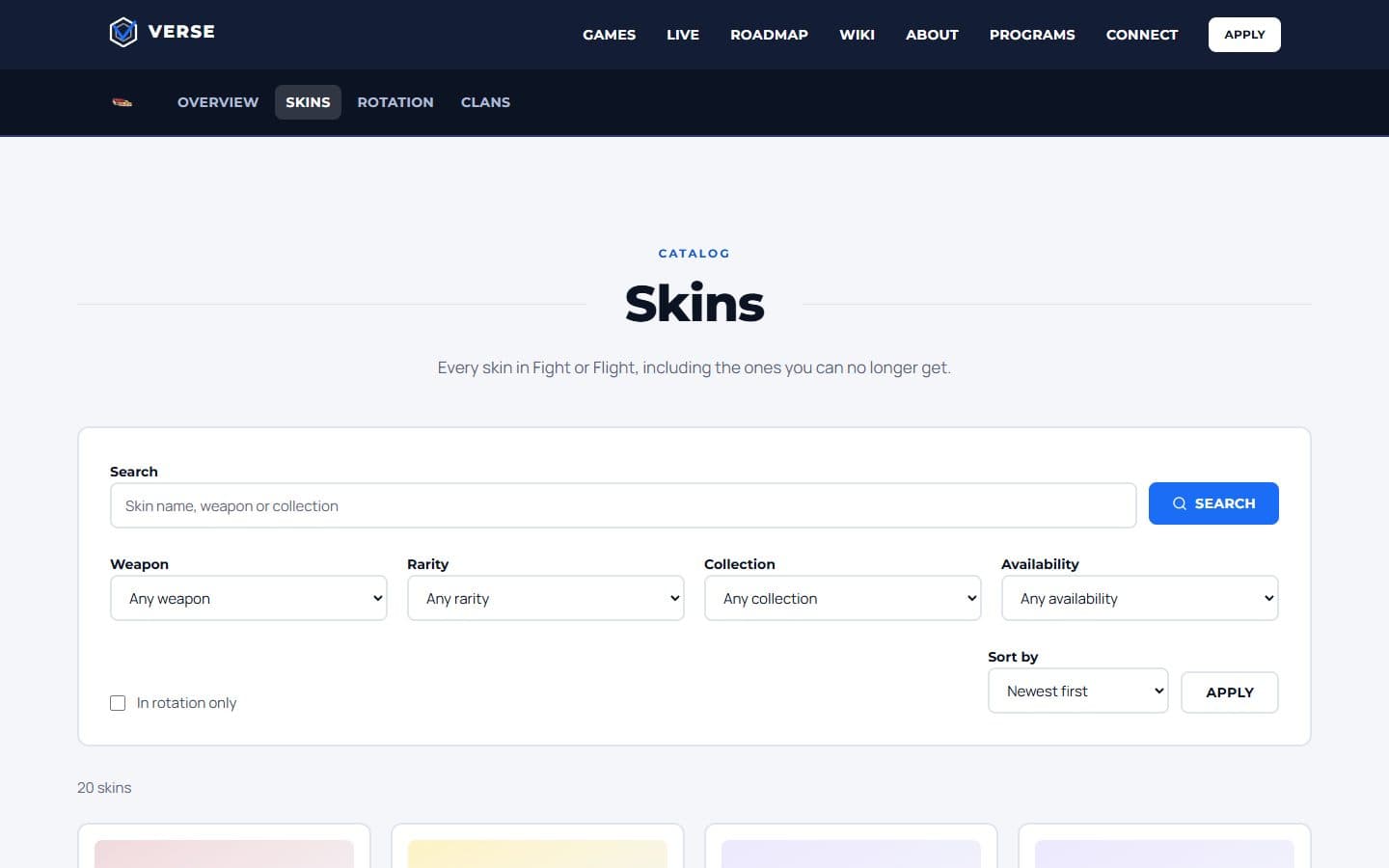Open the Any weapon dropdown
This screenshot has width=1389, height=868.
(x=249, y=598)
